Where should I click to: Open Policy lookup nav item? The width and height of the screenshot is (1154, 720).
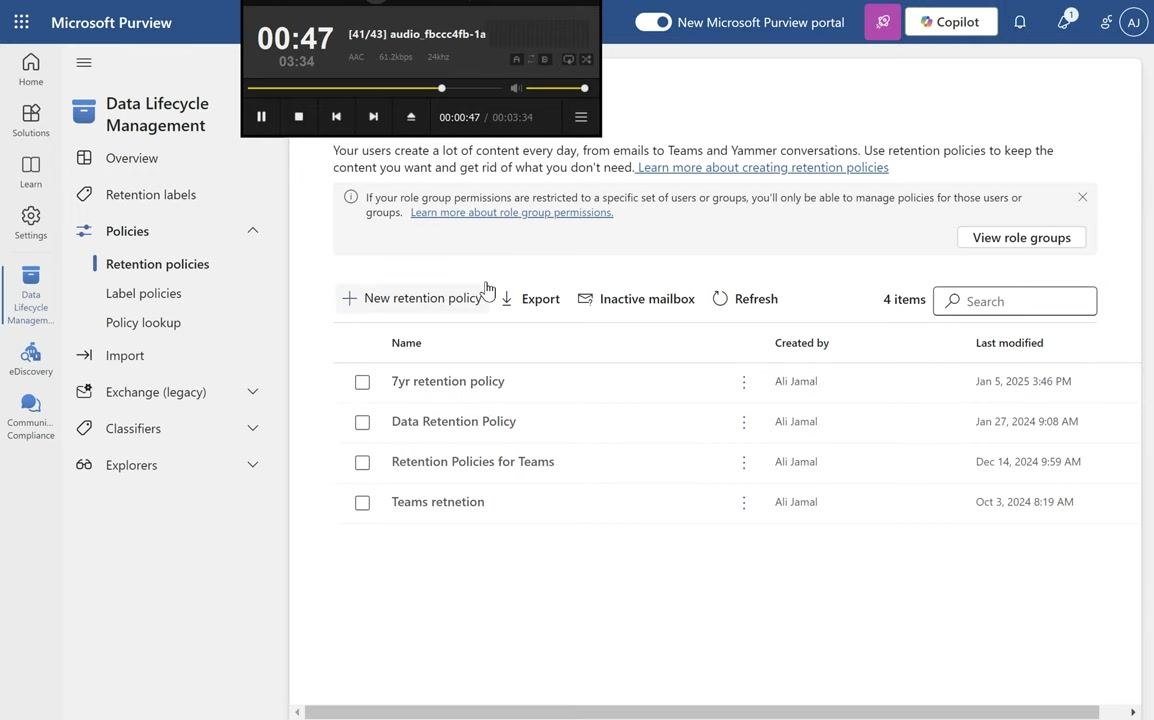[144, 322]
